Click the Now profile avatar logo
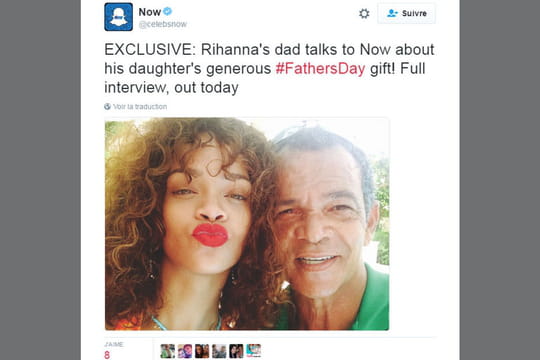The image size is (540, 360). (118, 17)
